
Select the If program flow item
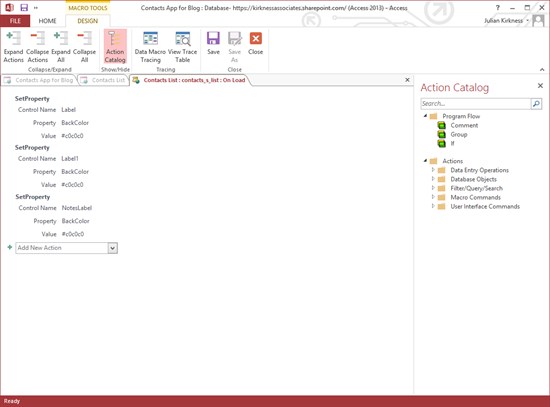tap(452, 144)
